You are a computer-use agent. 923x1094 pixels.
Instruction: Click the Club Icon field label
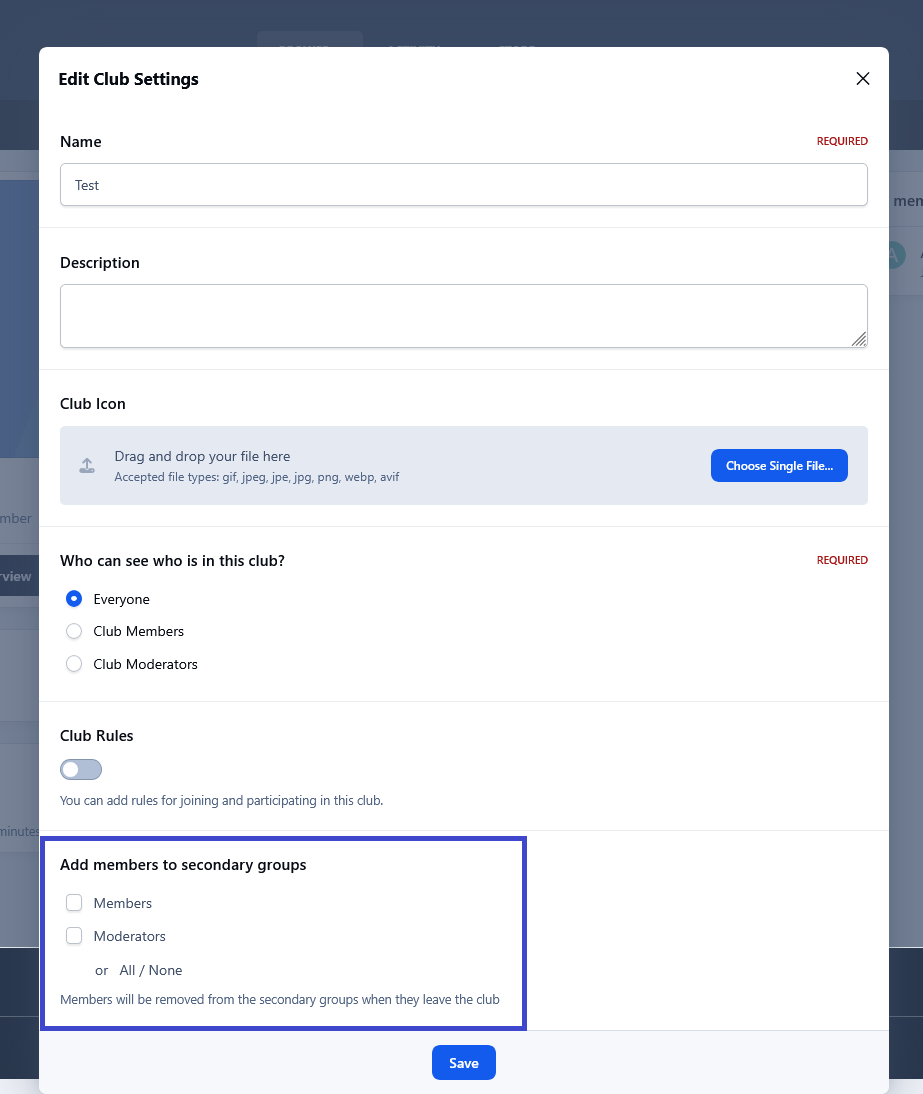[93, 404]
